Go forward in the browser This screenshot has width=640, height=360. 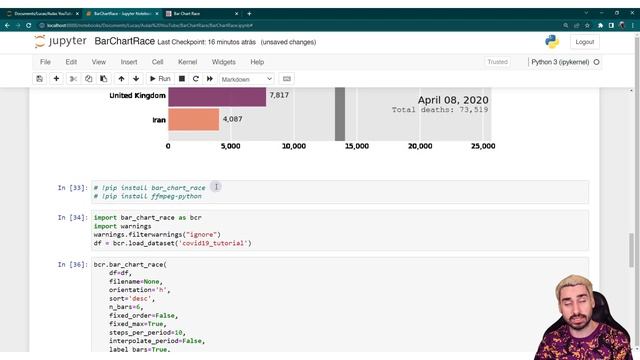click(x=18, y=25)
